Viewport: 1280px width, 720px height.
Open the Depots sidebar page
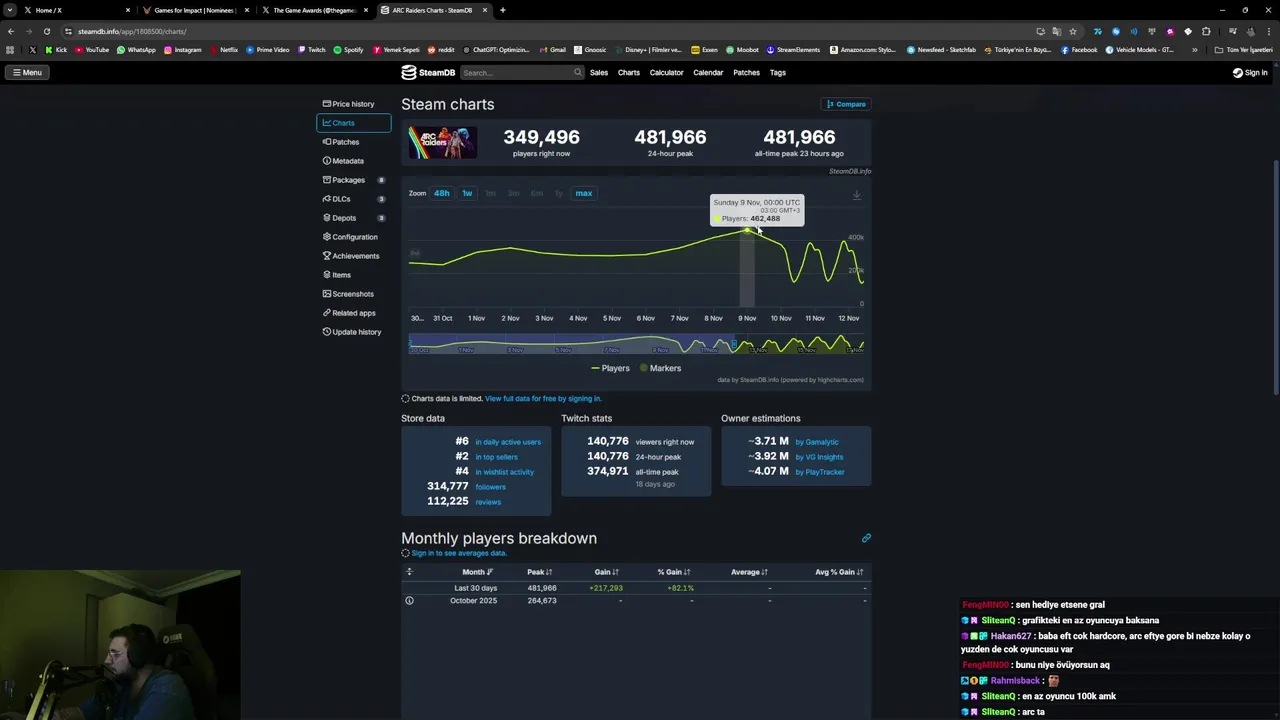click(x=339, y=218)
